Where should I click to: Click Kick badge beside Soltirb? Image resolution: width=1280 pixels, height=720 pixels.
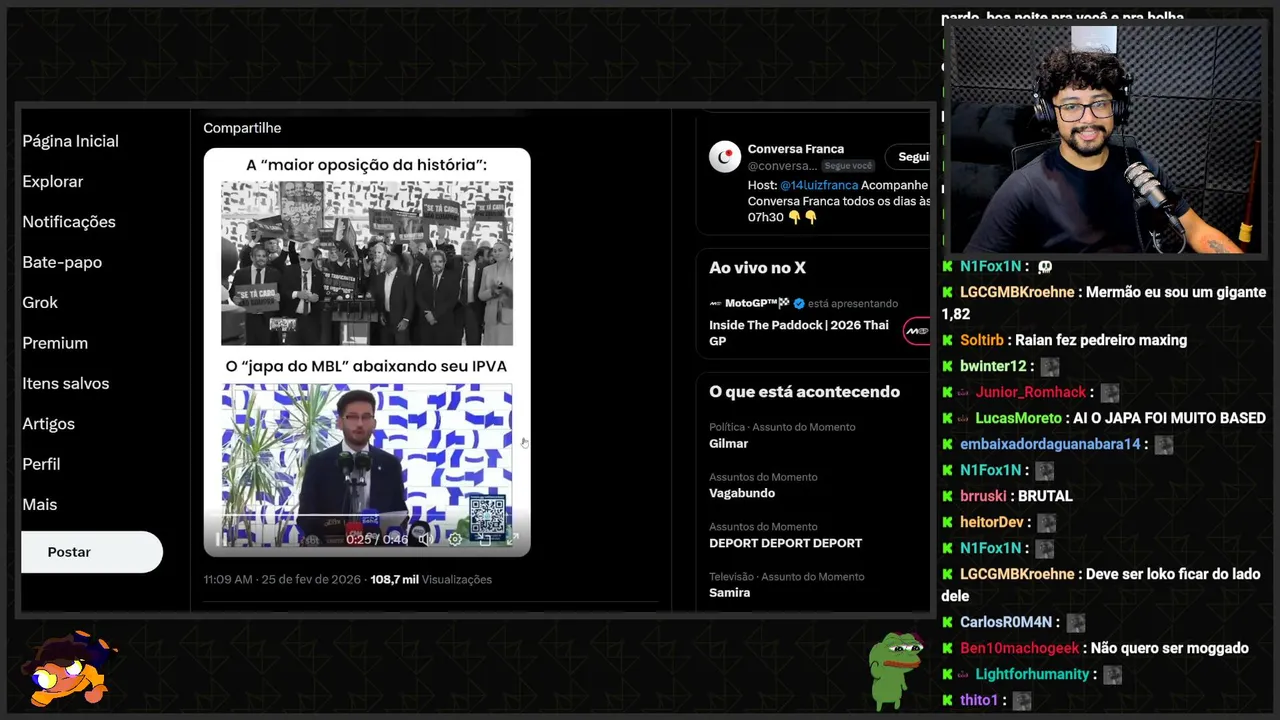pos(948,340)
